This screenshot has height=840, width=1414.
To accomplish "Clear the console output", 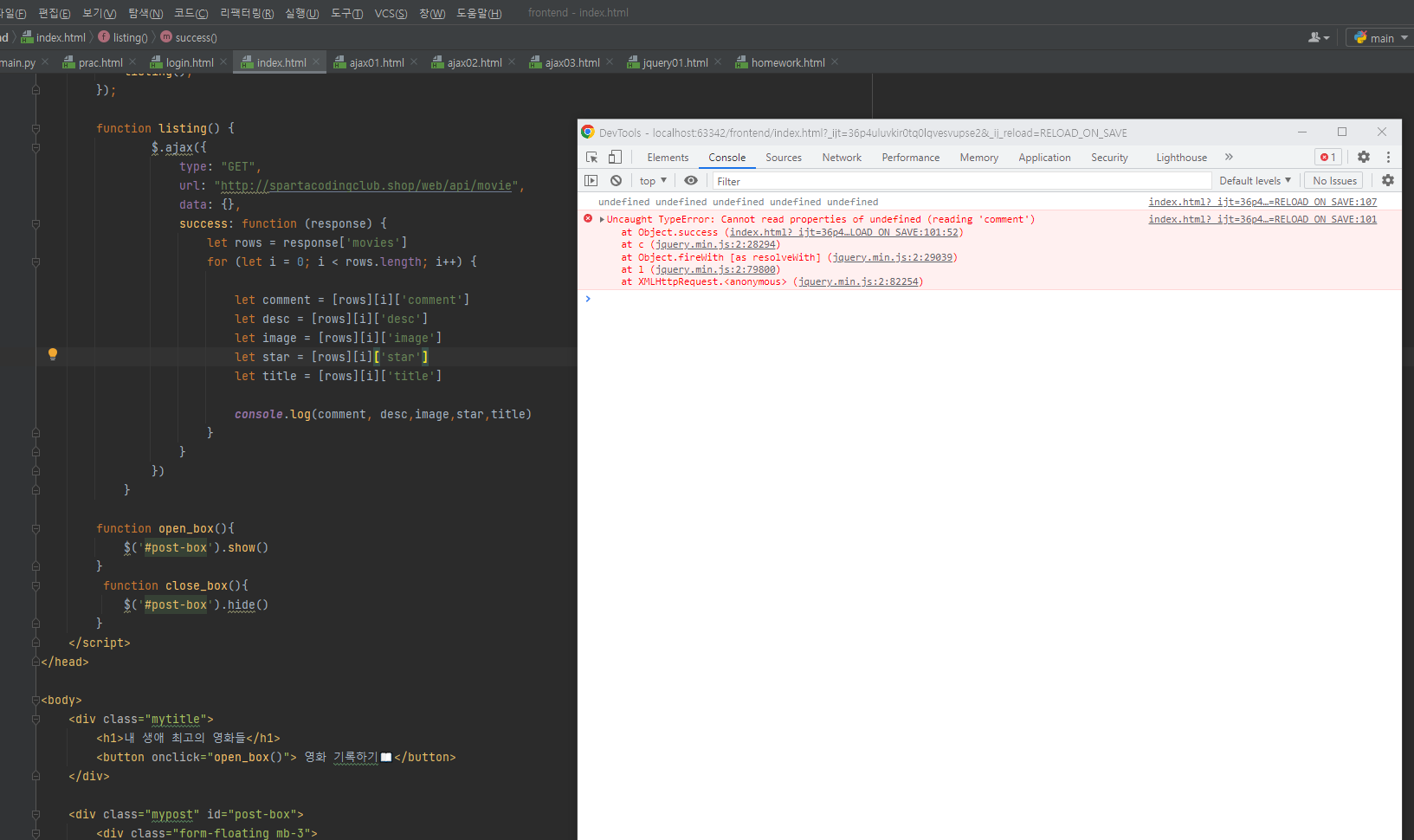I will coord(616,180).
